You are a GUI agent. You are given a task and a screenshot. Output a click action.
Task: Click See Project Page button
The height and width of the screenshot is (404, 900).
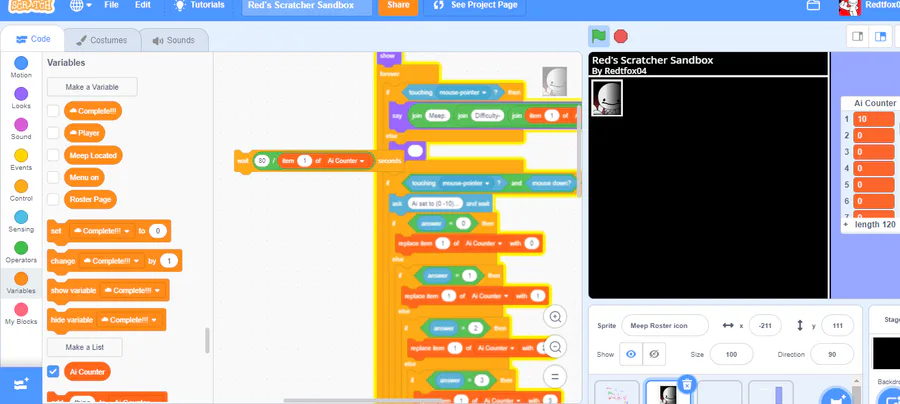click(x=476, y=6)
